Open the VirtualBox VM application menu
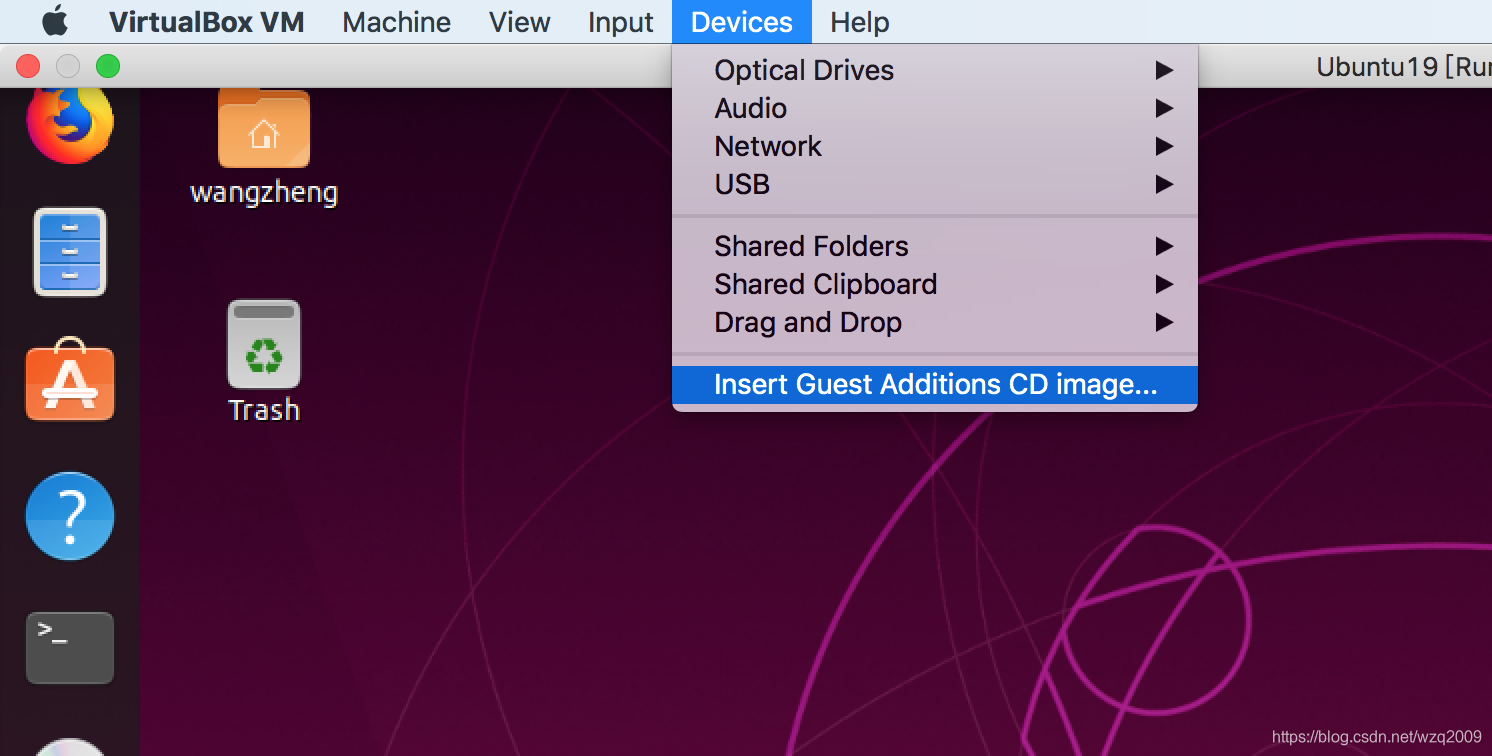The width and height of the screenshot is (1492, 756). [206, 22]
